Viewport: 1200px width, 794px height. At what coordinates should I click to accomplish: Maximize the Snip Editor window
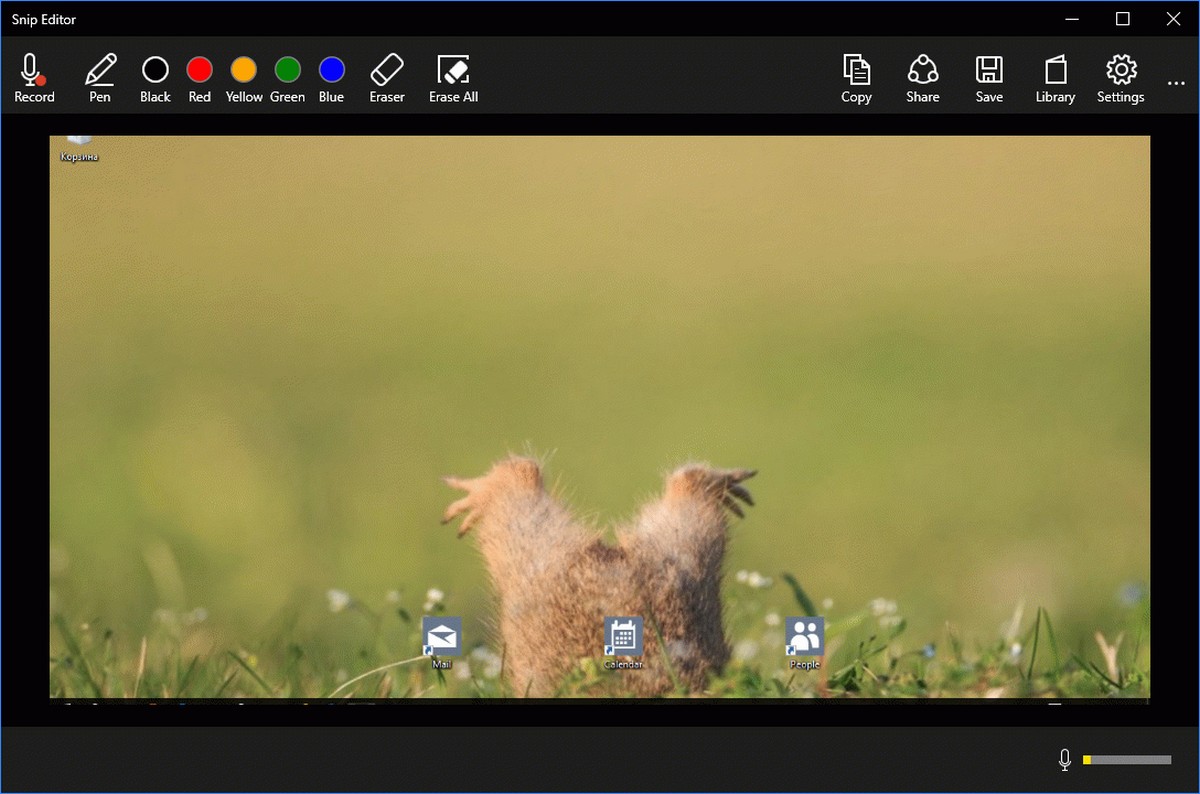click(x=1123, y=19)
